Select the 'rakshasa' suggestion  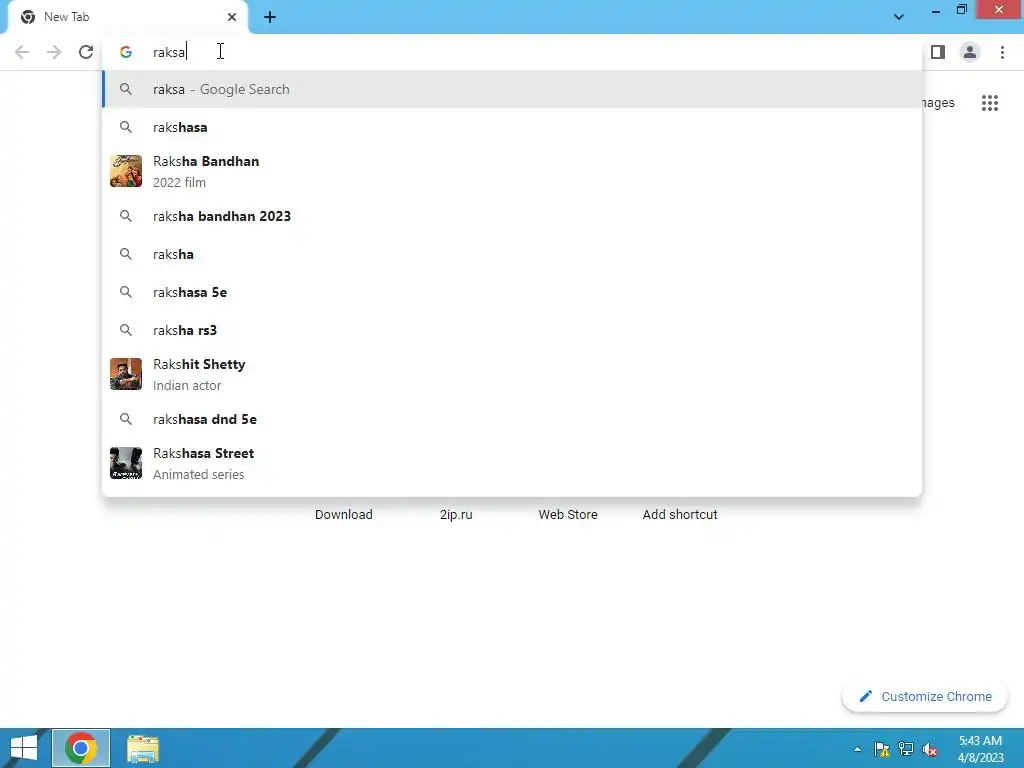[x=512, y=127]
